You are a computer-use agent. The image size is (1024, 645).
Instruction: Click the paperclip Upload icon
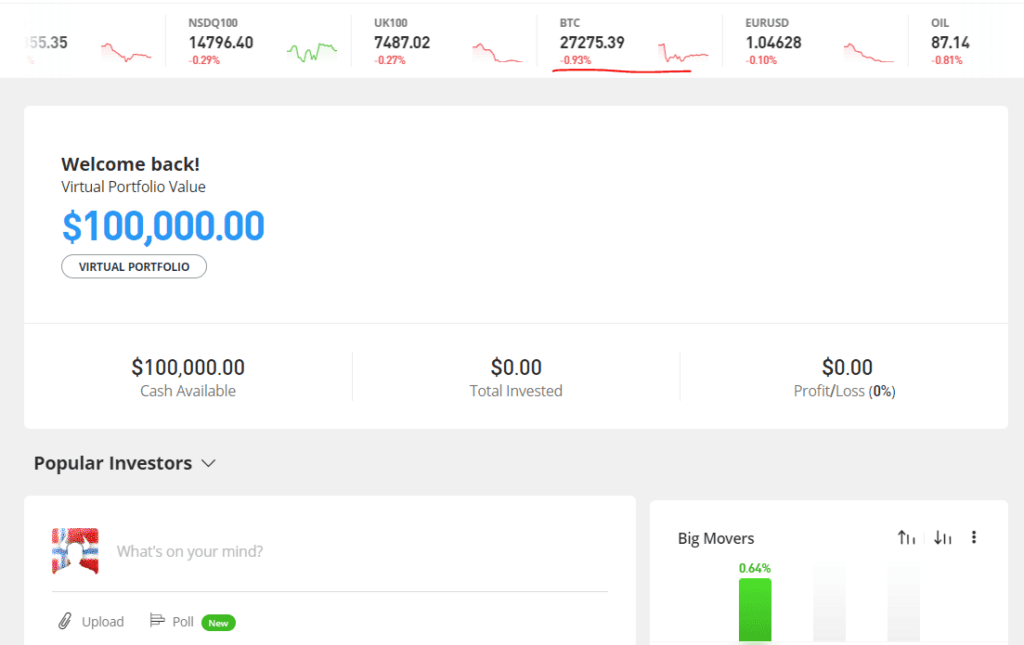65,621
